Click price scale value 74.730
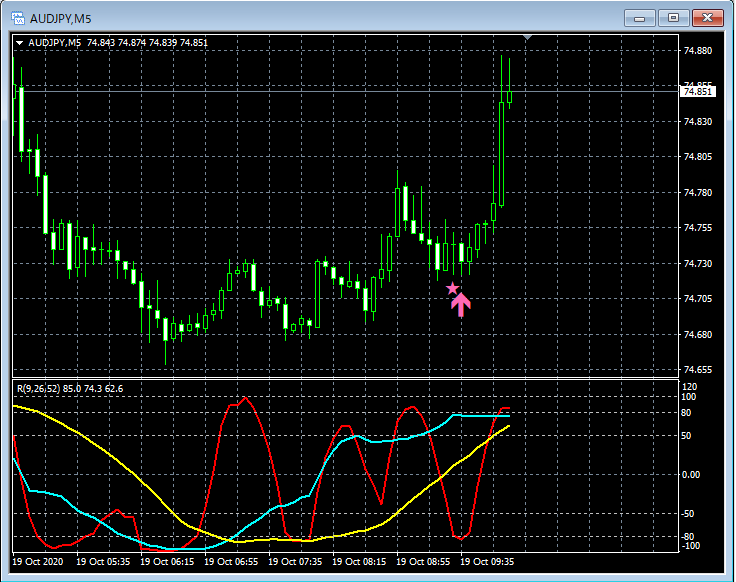Image resolution: width=736 pixels, height=582 pixels. (698, 263)
